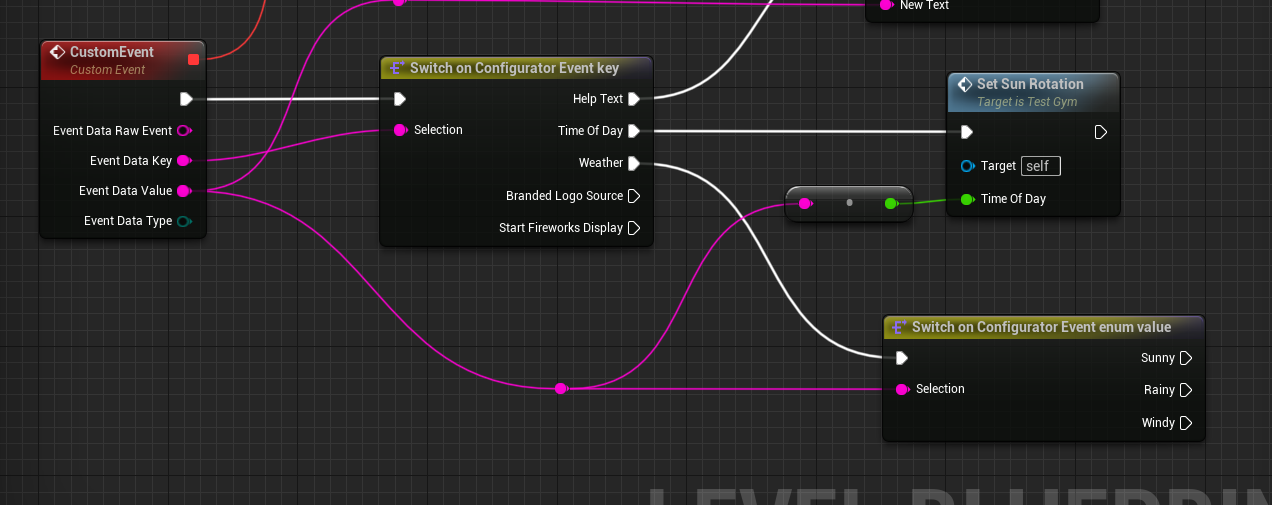This screenshot has width=1272, height=505.
Task: Click green Time Of Day input pin on Set Sun Rotation
Action: [x=967, y=199]
